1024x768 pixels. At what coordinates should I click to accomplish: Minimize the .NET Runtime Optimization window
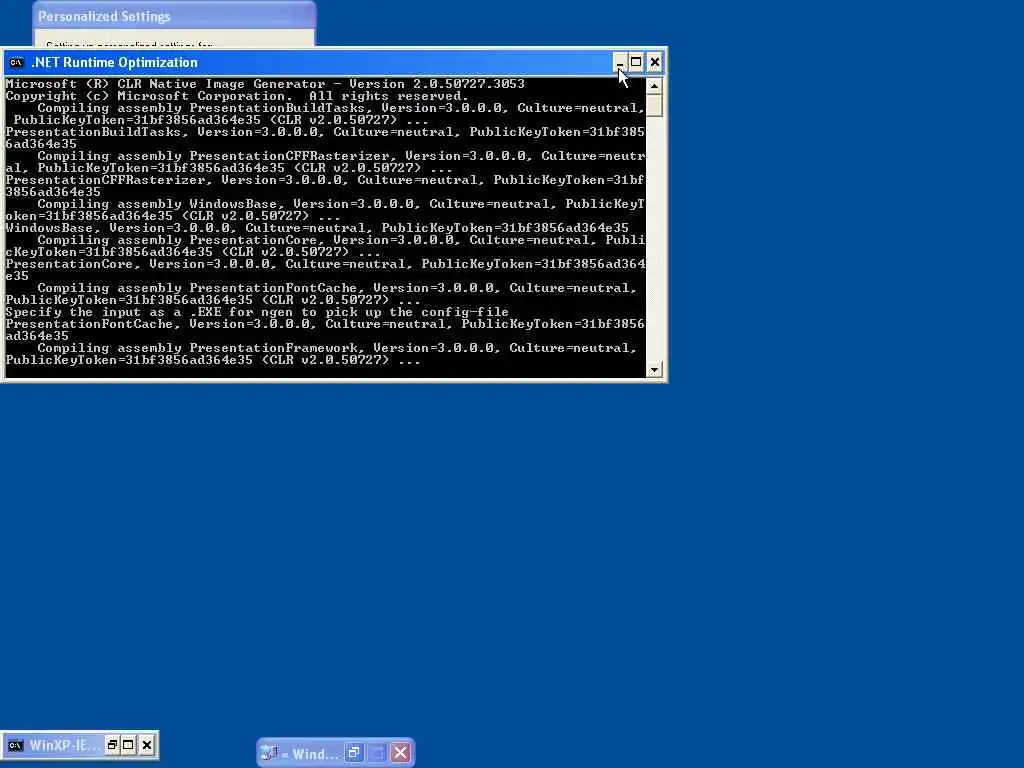tap(619, 63)
